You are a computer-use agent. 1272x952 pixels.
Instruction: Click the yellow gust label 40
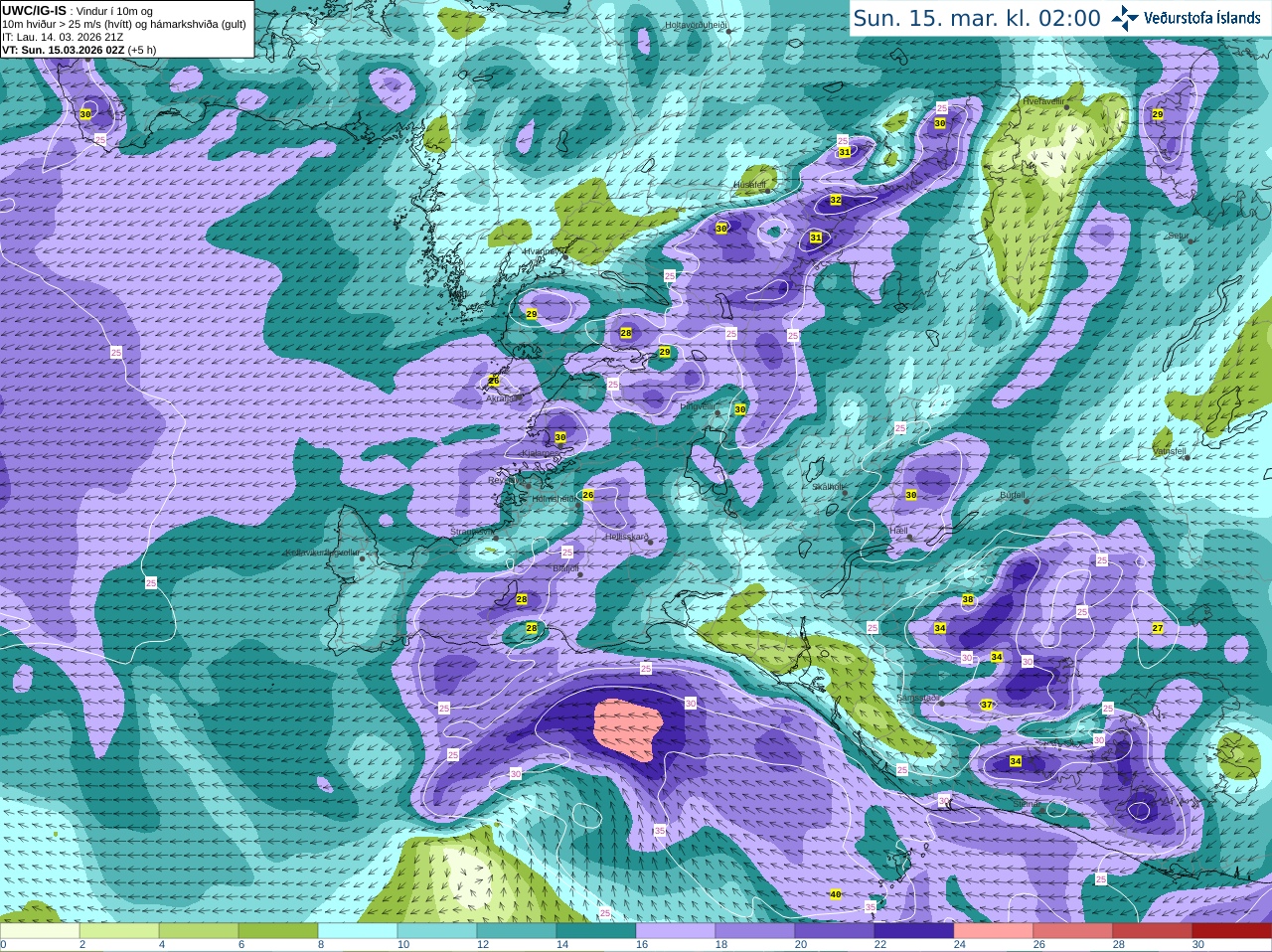coord(836,894)
